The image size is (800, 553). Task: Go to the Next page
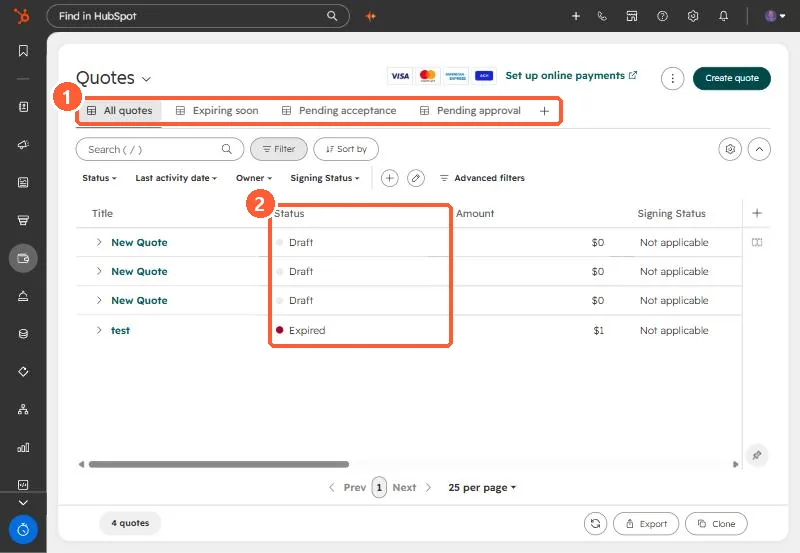coord(412,488)
